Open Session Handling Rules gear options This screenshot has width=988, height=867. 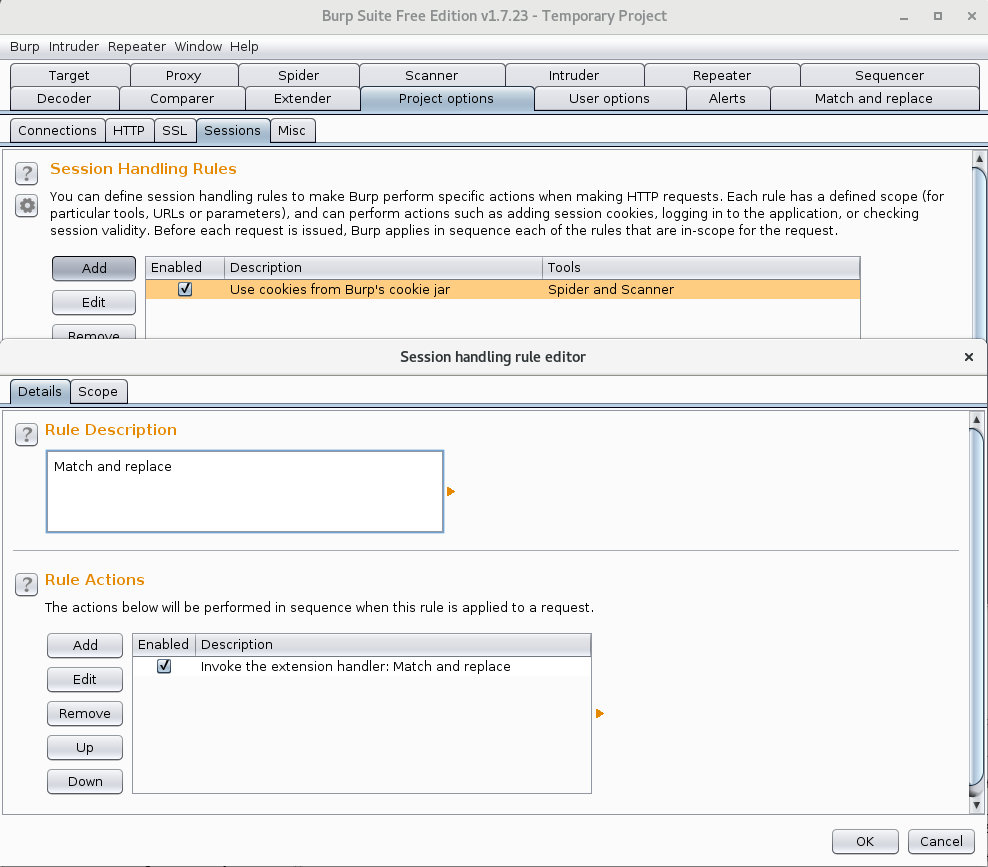coord(26,205)
